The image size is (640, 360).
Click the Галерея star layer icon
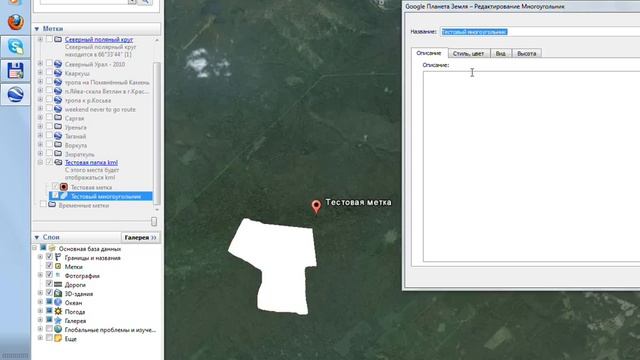(58, 320)
